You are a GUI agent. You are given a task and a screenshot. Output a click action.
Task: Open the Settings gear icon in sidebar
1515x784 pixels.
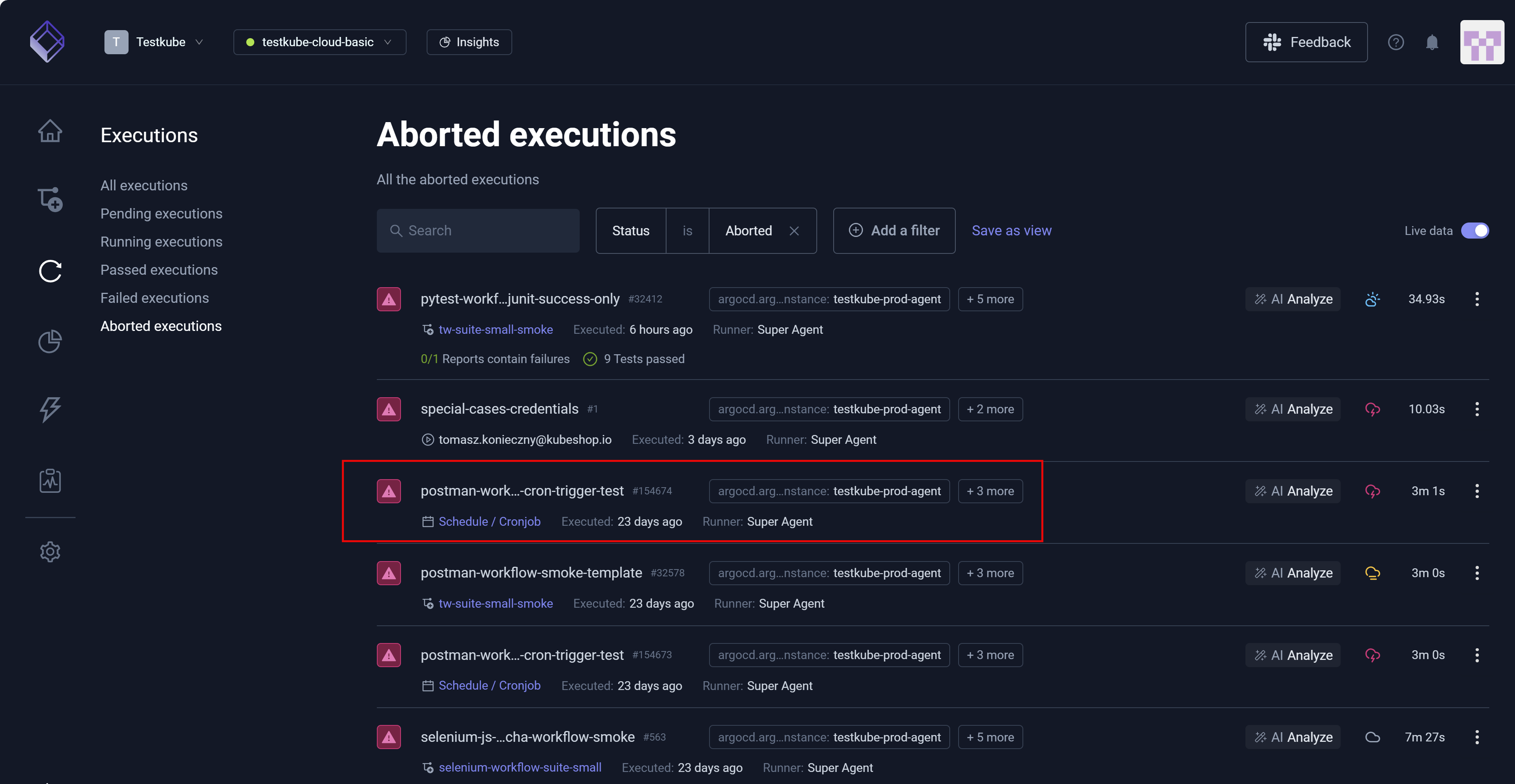pos(50,552)
